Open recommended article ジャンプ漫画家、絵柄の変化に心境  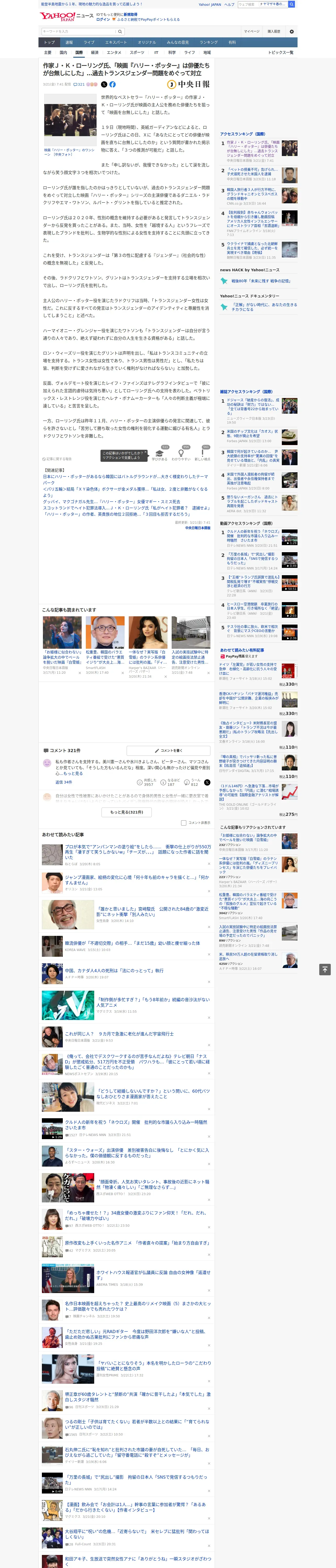137,880
